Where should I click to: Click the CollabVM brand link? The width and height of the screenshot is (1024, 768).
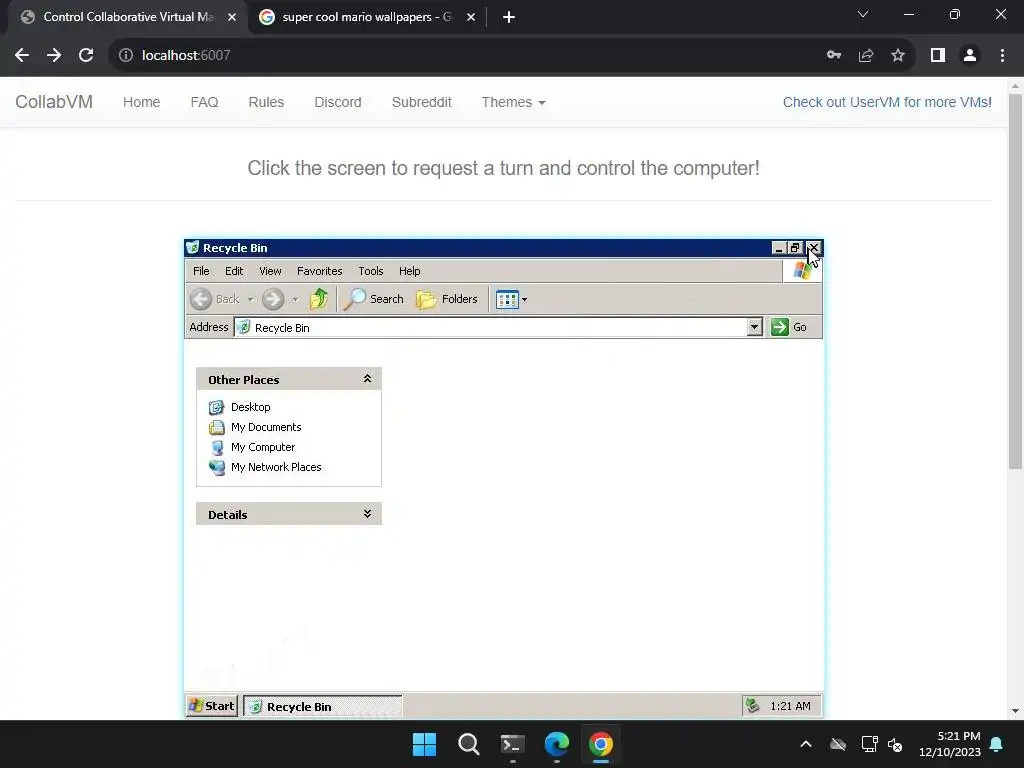(54, 102)
